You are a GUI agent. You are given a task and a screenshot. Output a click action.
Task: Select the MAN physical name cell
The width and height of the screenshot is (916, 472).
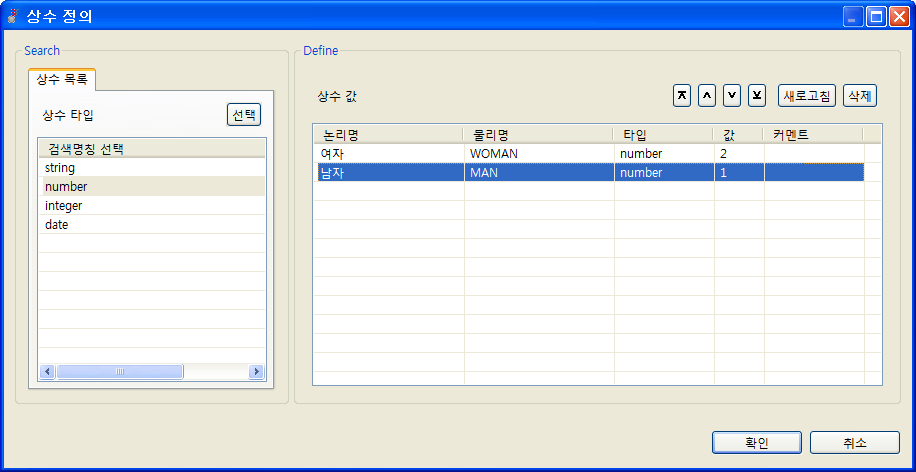[x=540, y=173]
